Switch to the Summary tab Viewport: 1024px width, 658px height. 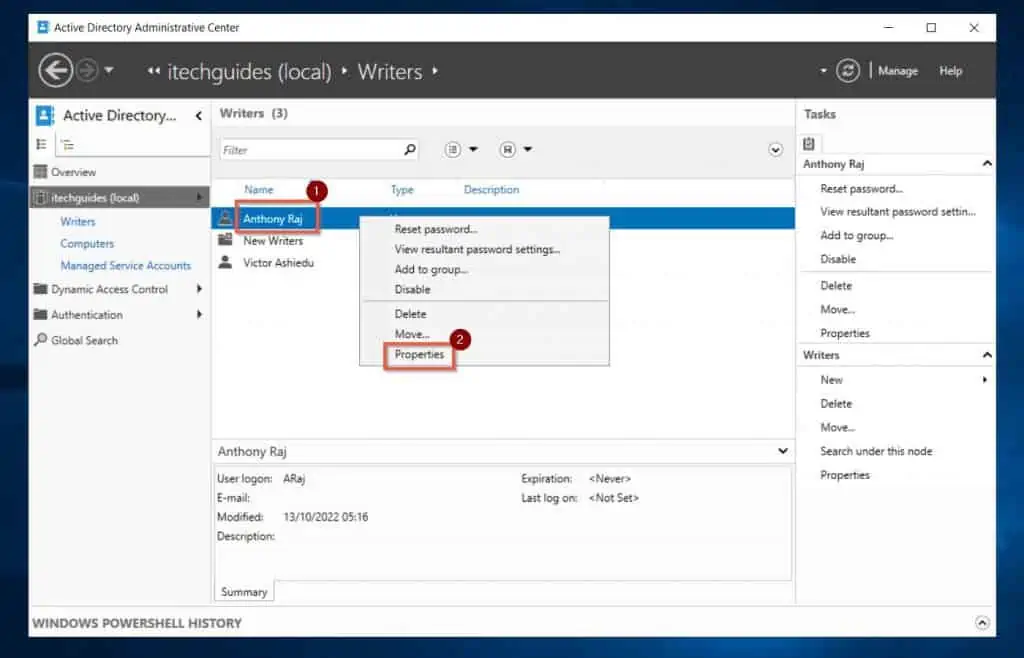244,592
